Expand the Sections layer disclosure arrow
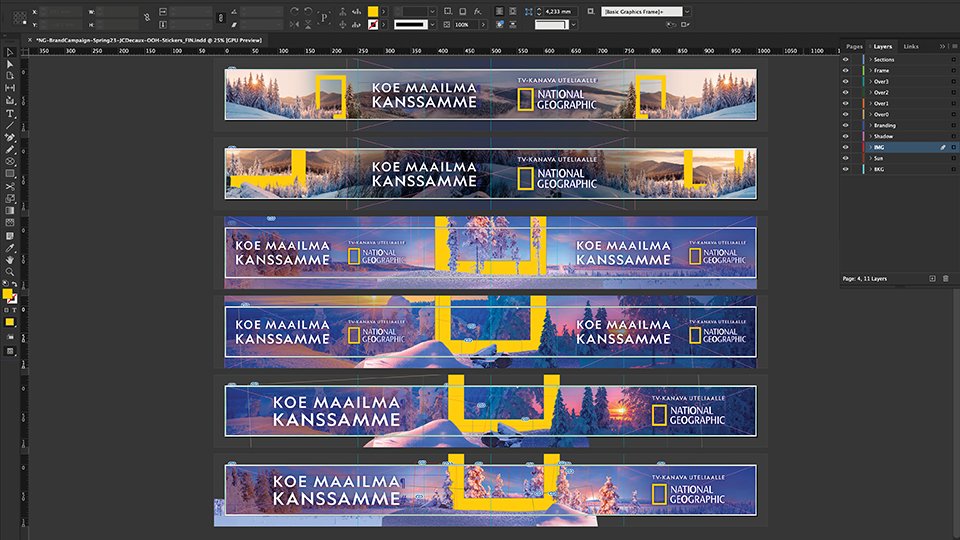 coord(870,59)
